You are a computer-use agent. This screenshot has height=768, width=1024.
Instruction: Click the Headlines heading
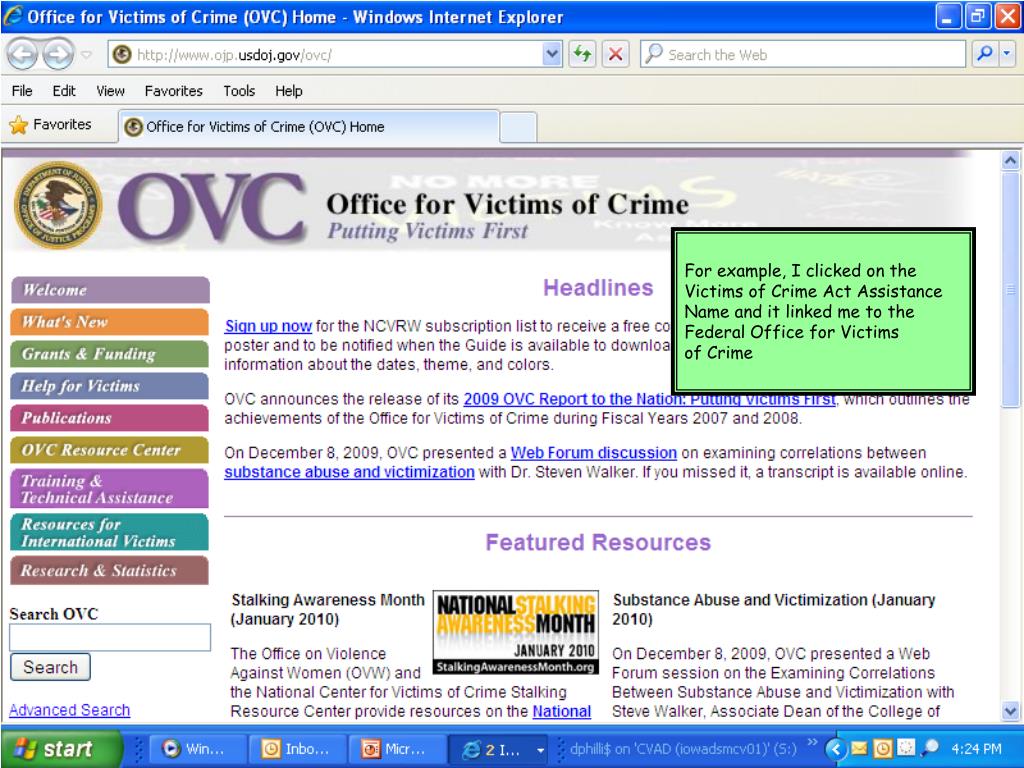[598, 288]
